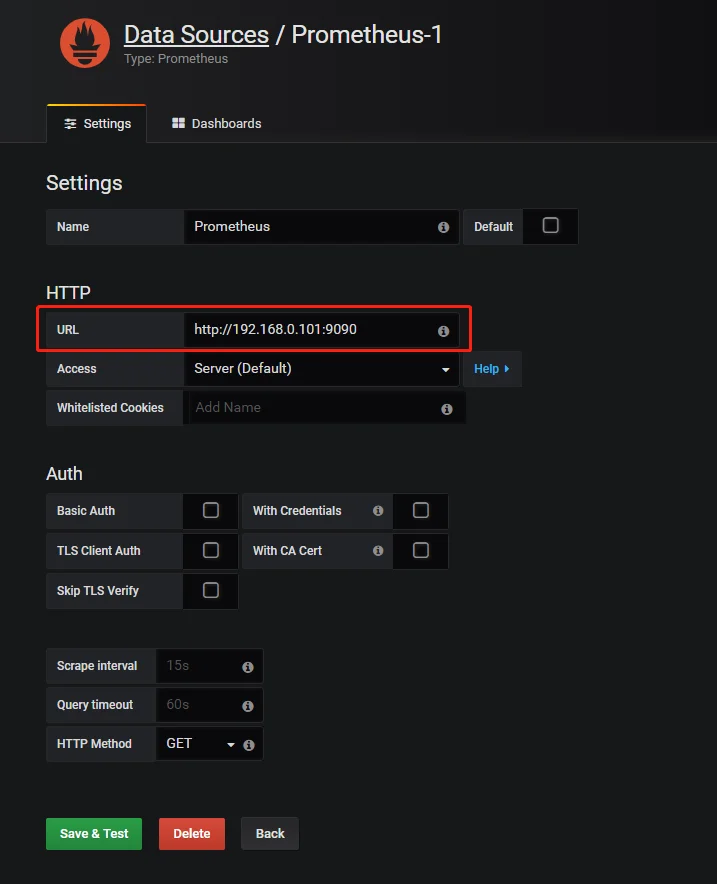Viewport: 717px width, 884px height.
Task: Click the 'Type: Prometheus' subtitle text
Action: pos(176,59)
